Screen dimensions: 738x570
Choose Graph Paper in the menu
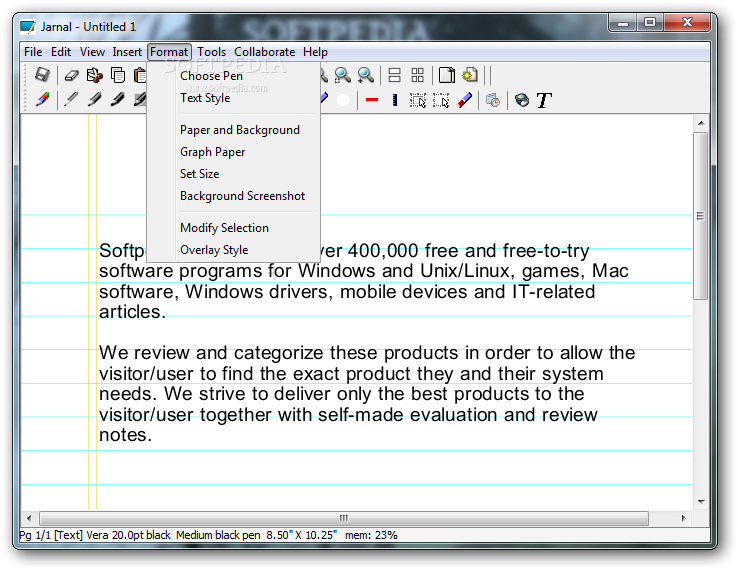click(x=233, y=152)
